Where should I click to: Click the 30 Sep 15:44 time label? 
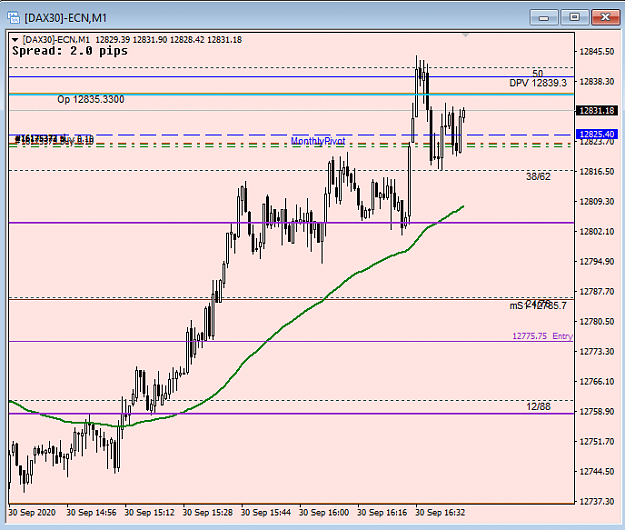[265, 512]
